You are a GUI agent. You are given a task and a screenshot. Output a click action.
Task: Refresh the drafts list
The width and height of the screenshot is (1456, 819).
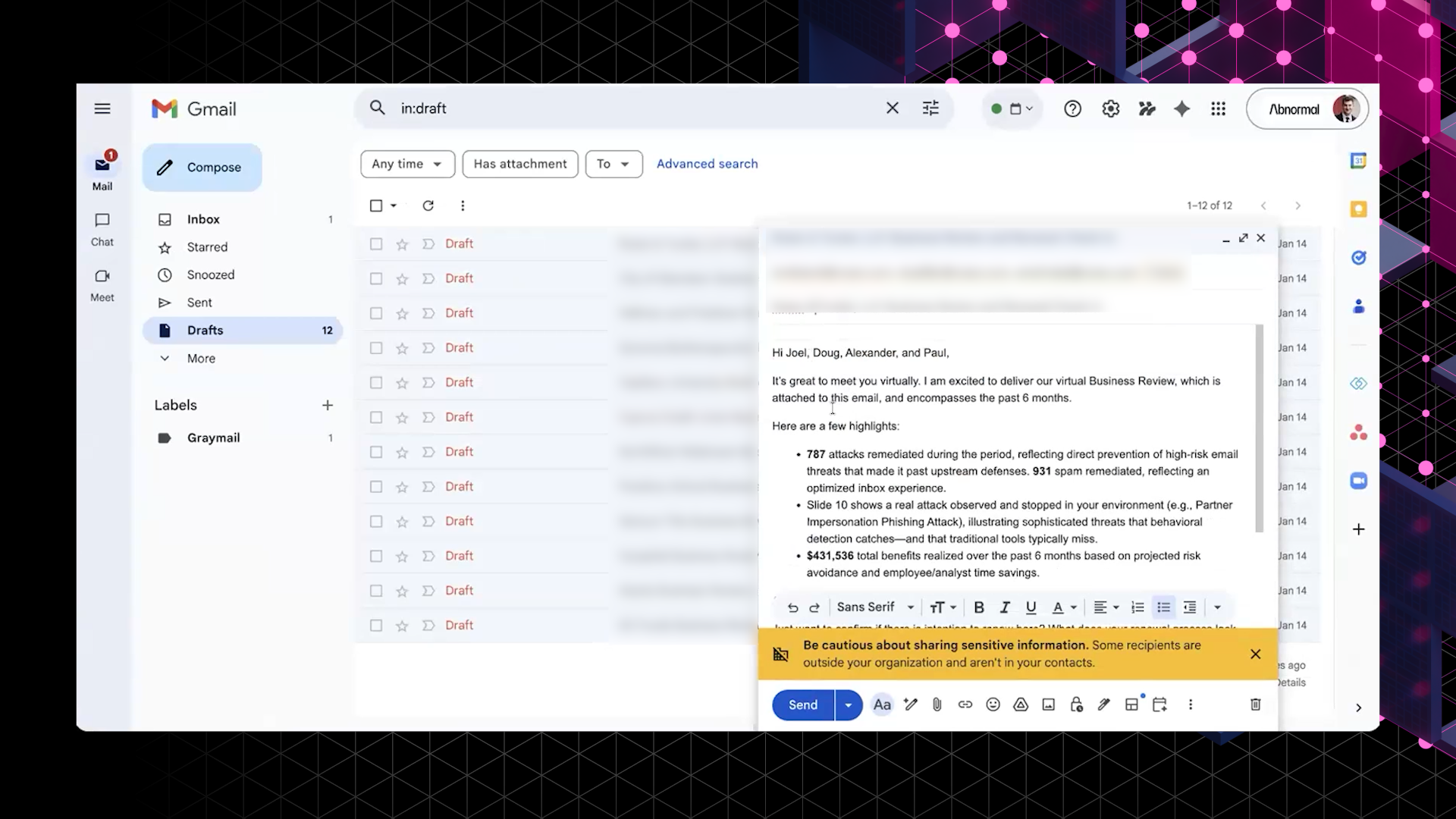tap(428, 206)
